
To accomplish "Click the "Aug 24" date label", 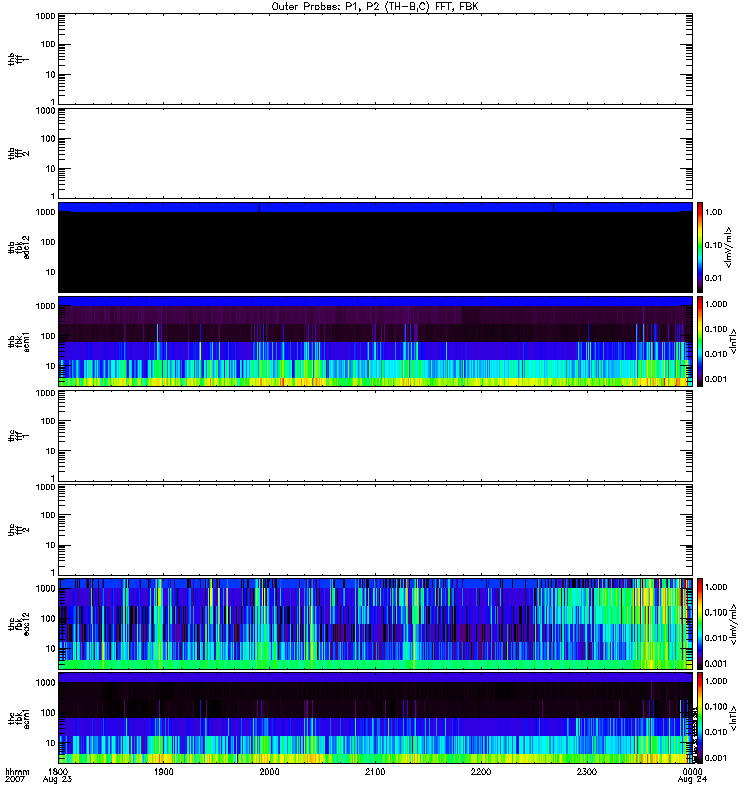I will tap(692, 780).
